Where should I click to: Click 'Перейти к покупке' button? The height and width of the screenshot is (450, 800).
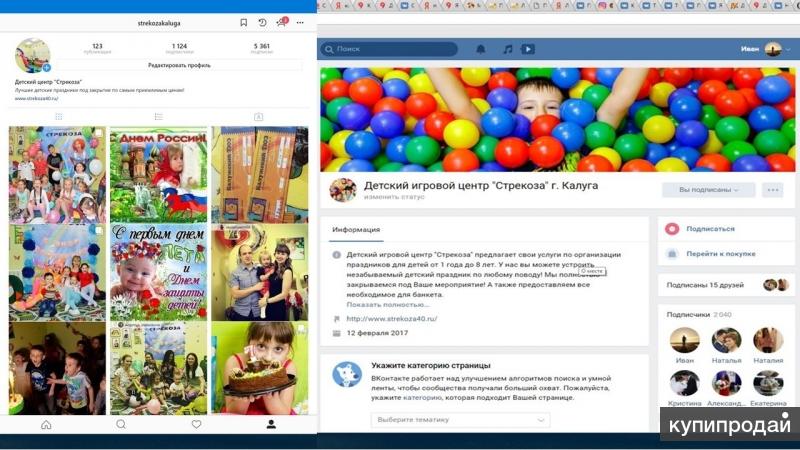[720, 254]
